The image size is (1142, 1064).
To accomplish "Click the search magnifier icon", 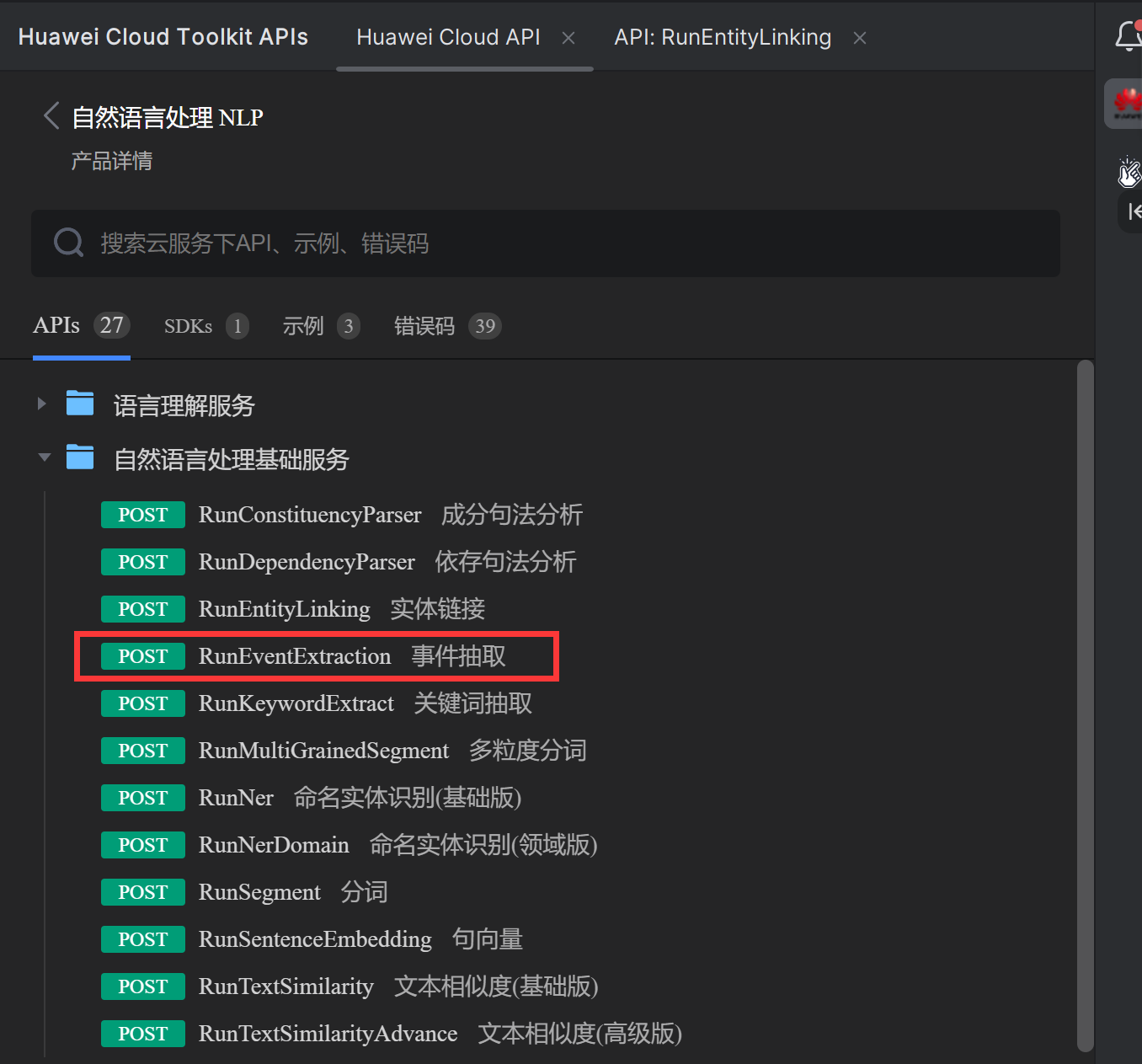I will tap(68, 243).
